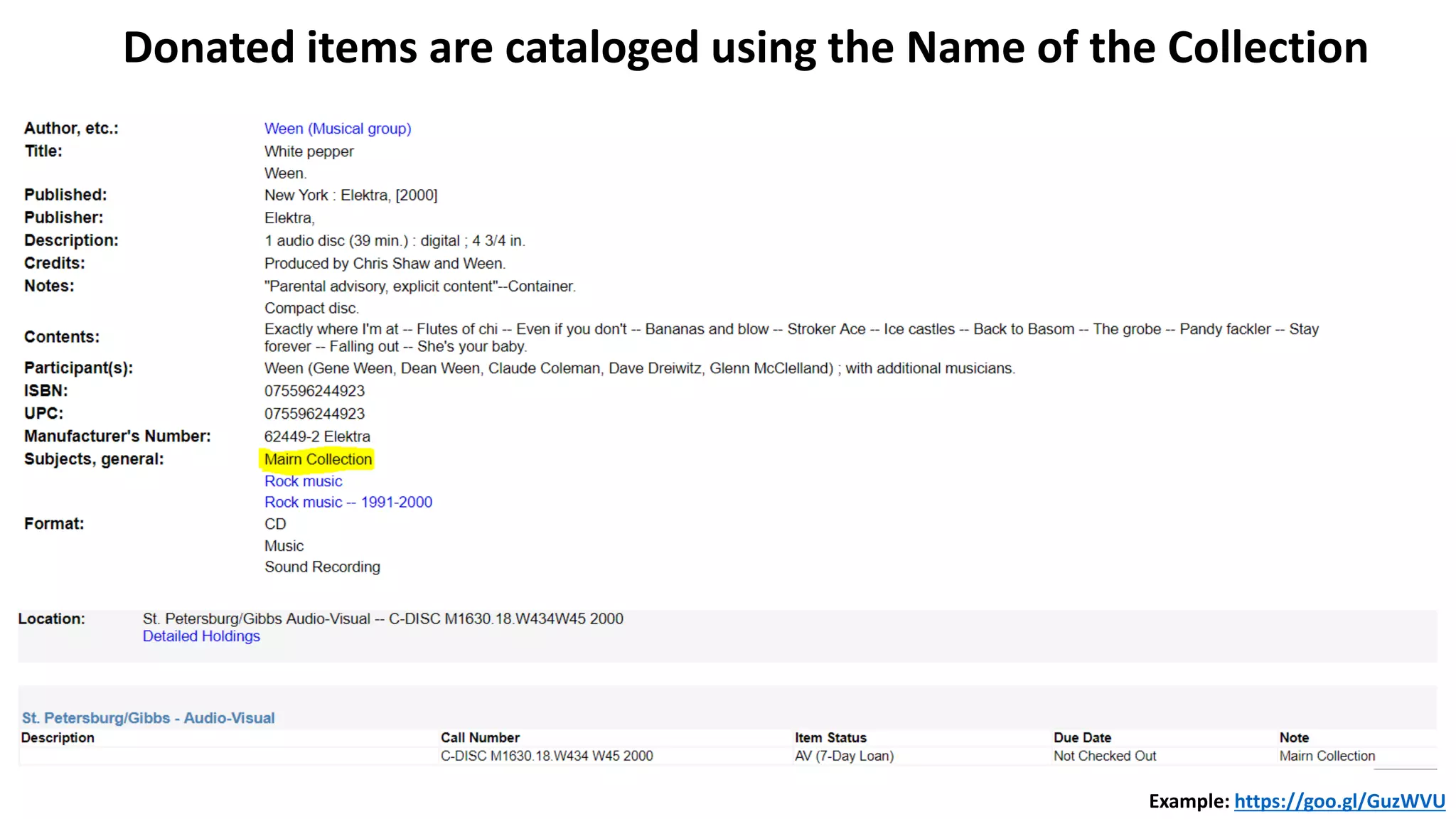This screenshot has width=1456, height=819.
Task: Click the Note column header
Action: [1294, 738]
